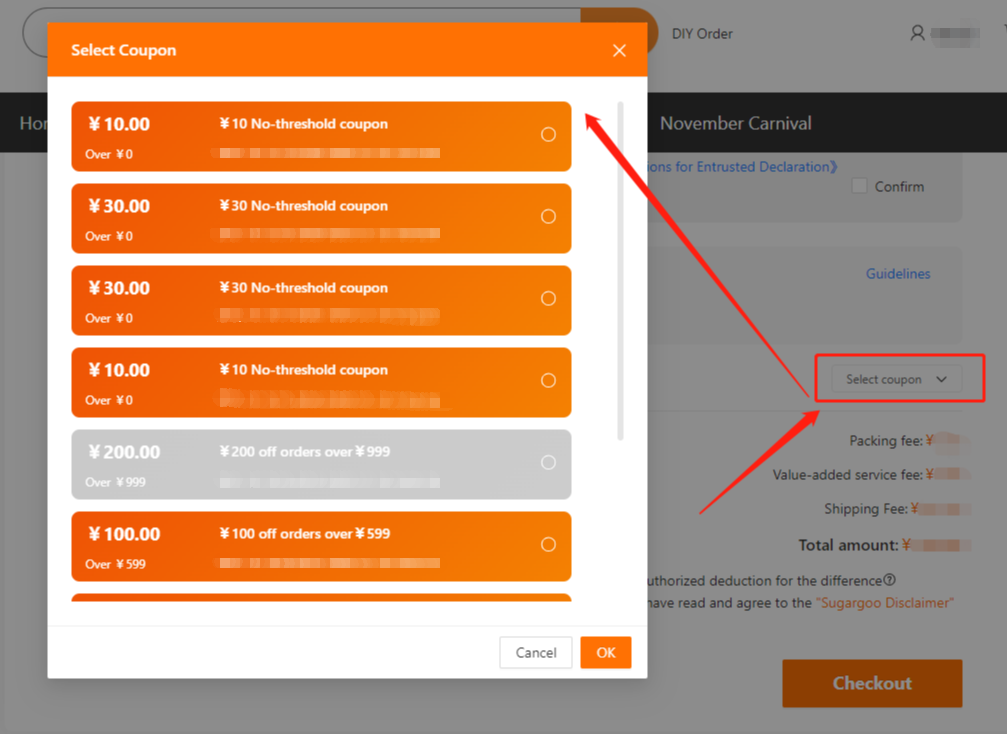Click Cancel in the coupon dialog
The width and height of the screenshot is (1007, 734).
coord(536,652)
